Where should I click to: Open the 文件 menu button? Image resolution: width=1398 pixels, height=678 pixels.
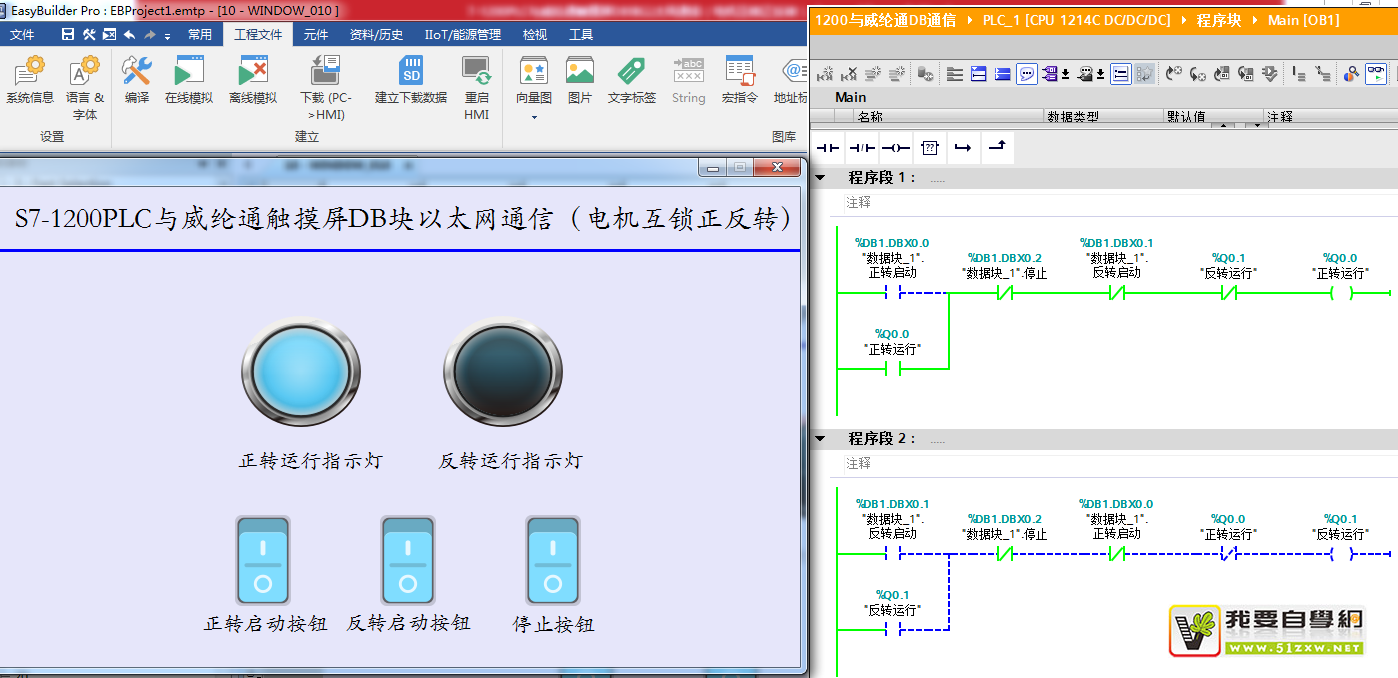[x=23, y=35]
